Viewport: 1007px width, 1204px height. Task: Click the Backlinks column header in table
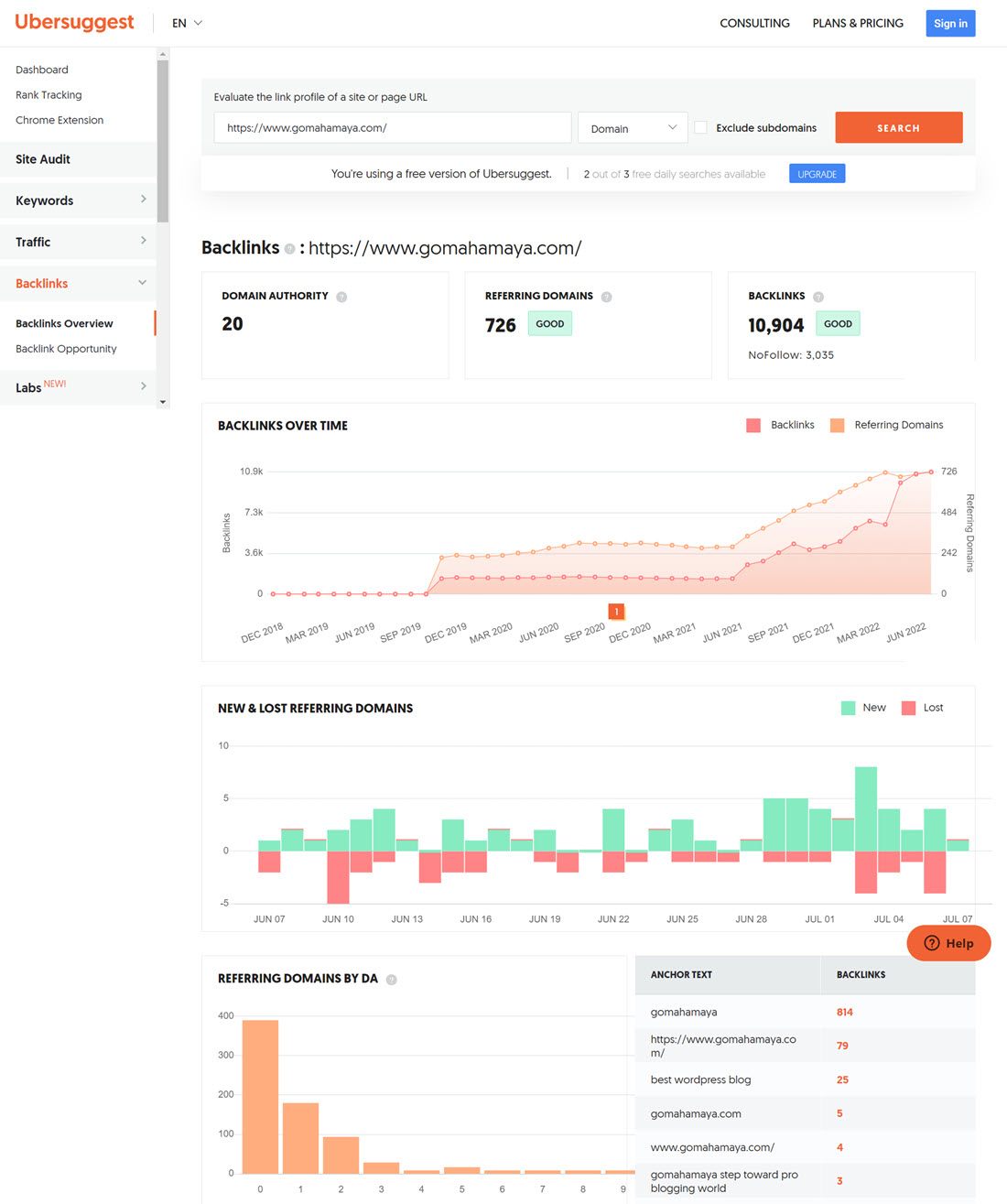(x=861, y=975)
